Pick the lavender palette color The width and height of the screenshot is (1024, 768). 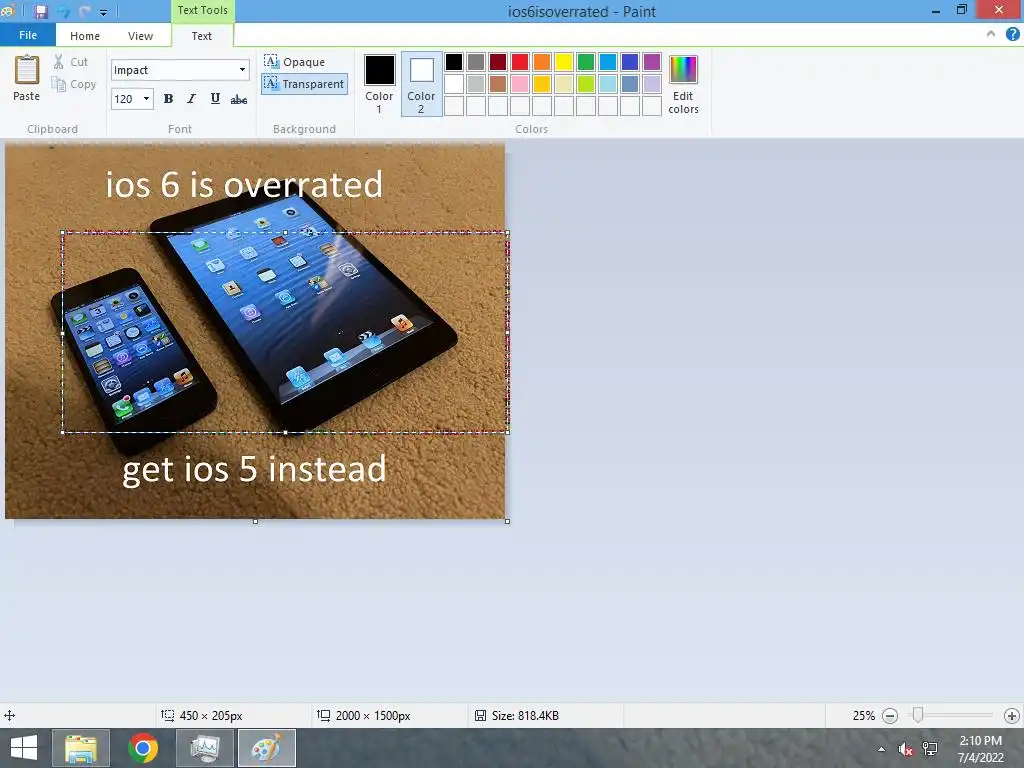point(652,84)
